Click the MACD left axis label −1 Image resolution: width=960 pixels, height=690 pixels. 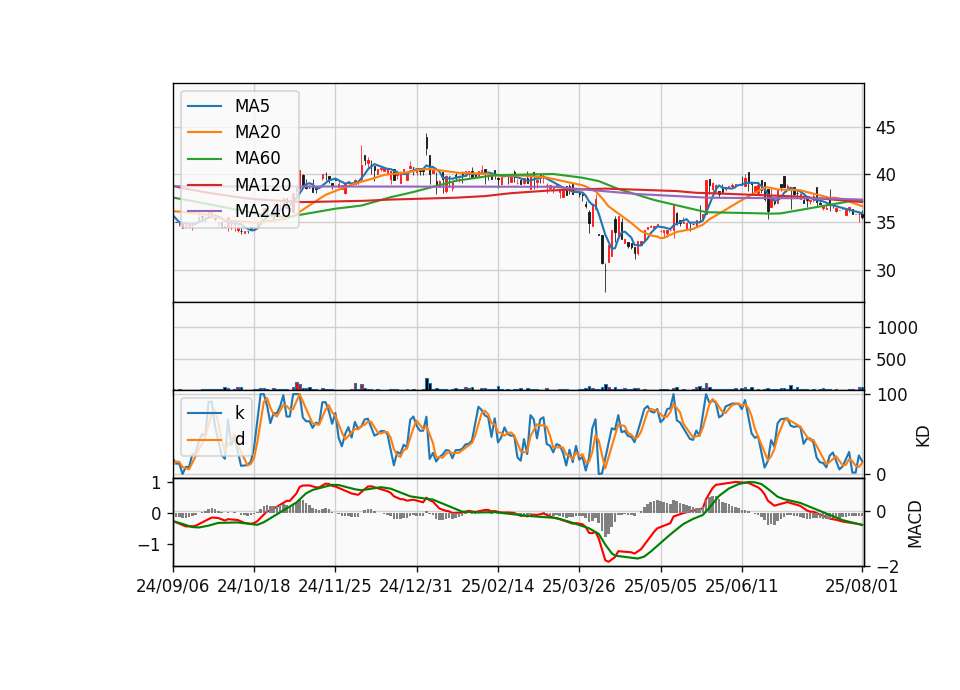[x=149, y=545]
